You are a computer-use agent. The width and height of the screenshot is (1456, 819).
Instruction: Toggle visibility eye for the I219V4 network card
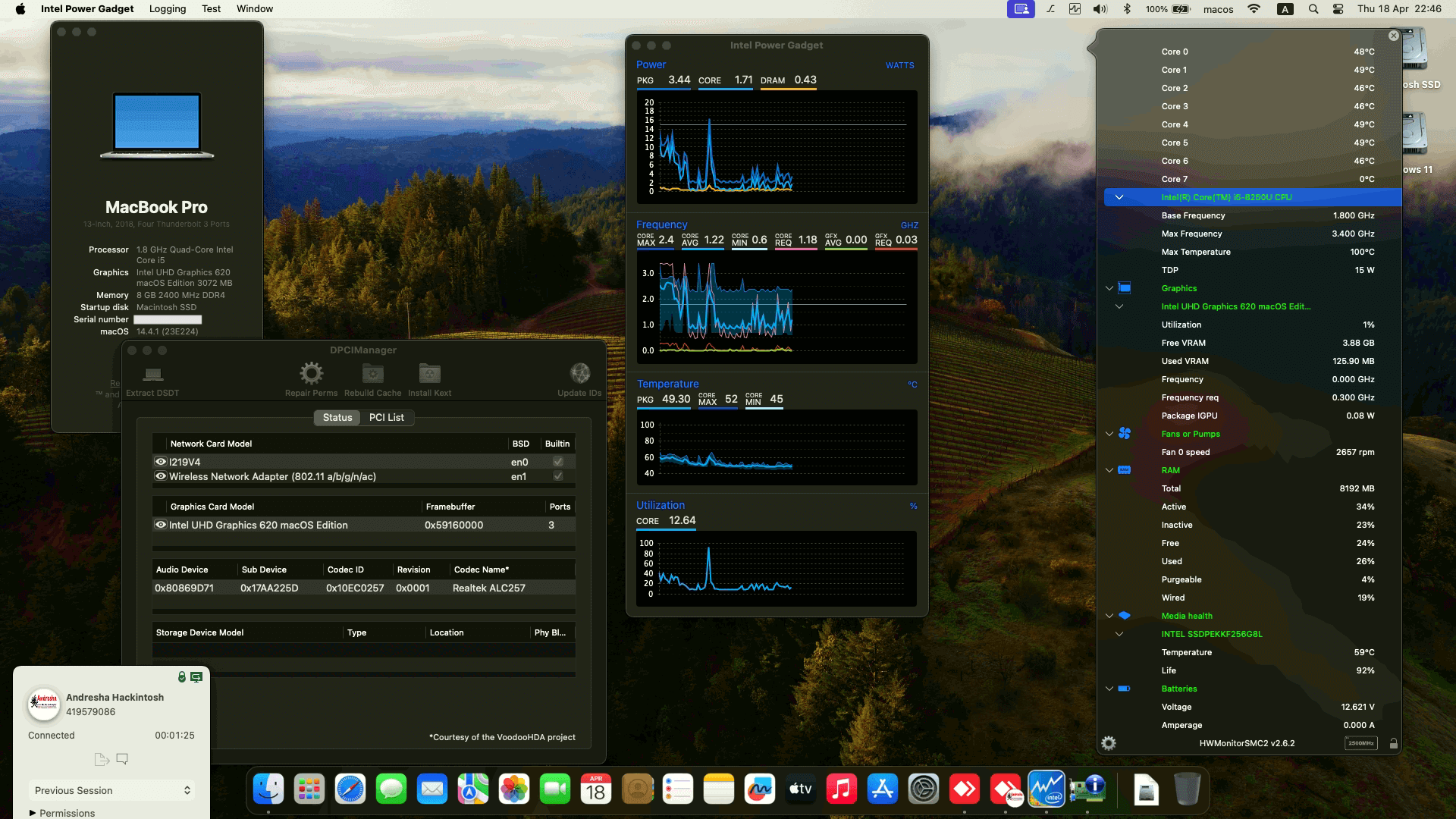[x=160, y=461]
